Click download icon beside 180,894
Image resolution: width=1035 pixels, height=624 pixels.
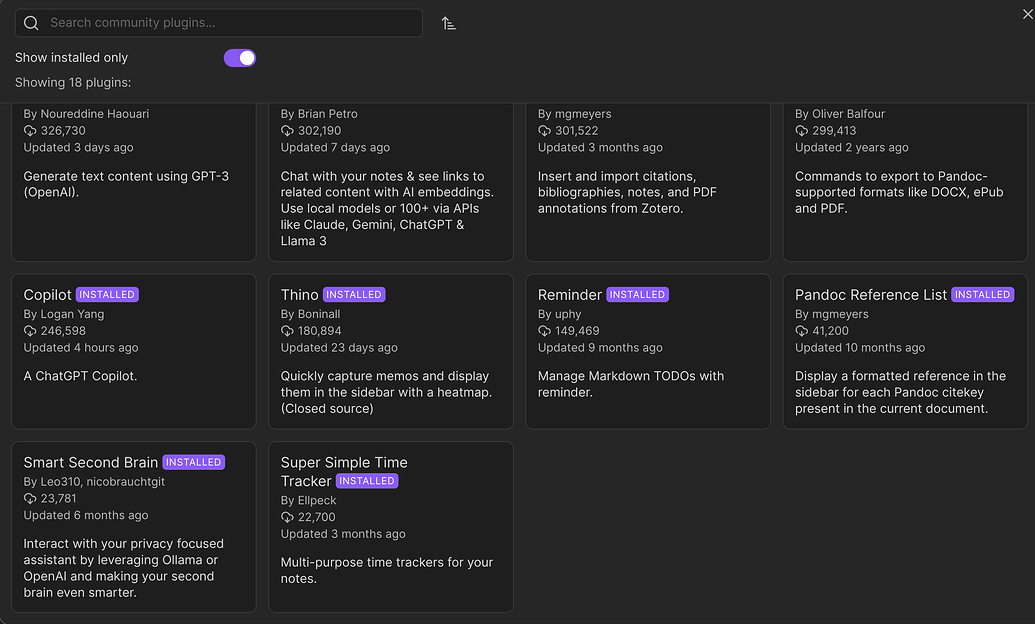(287, 331)
